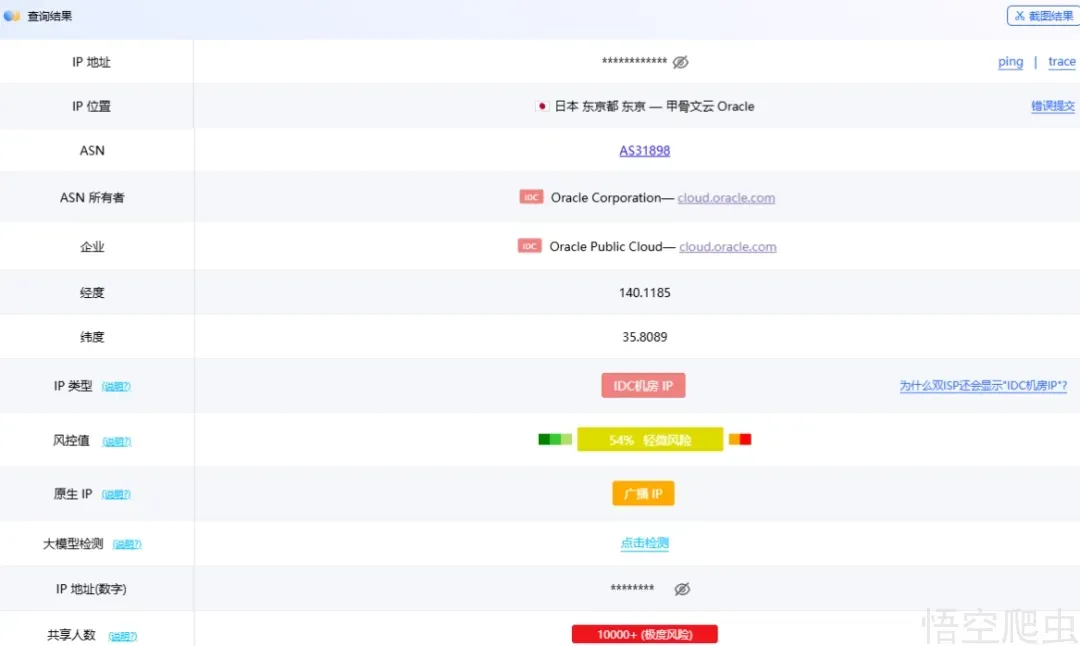Open the 说明 help next to IP 类型
The height and width of the screenshot is (646, 1080).
pyautogui.click(x=116, y=387)
